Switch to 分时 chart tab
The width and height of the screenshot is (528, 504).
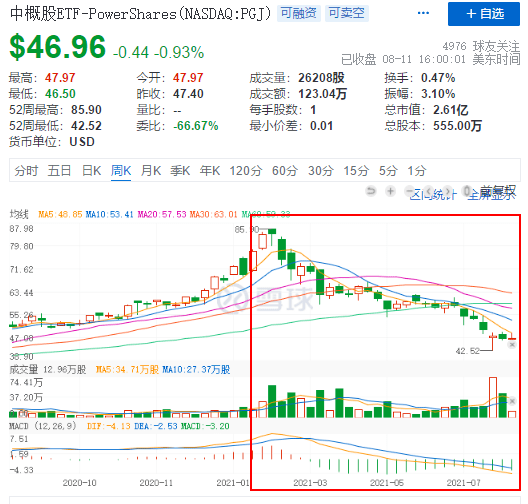(26, 171)
